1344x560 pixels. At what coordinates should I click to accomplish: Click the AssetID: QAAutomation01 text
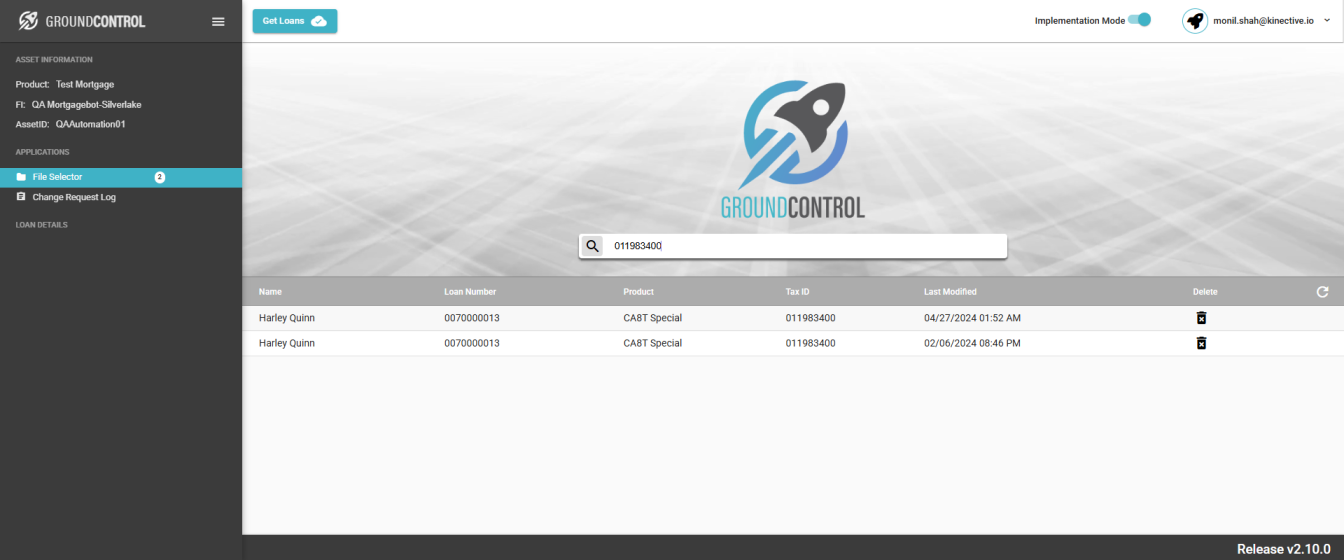pos(71,125)
